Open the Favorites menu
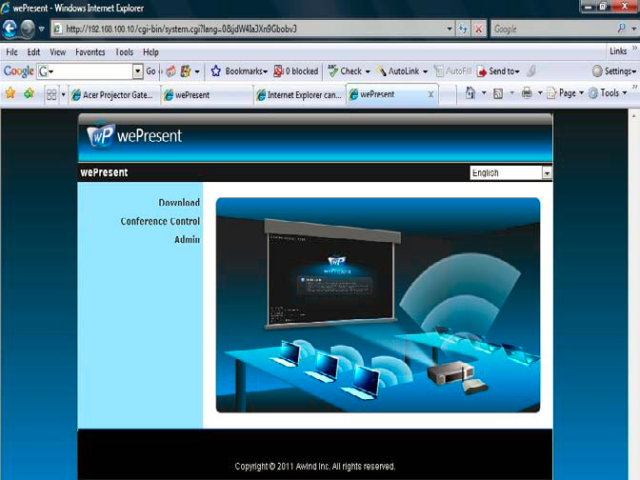Image resolution: width=640 pixels, height=480 pixels. (90, 52)
